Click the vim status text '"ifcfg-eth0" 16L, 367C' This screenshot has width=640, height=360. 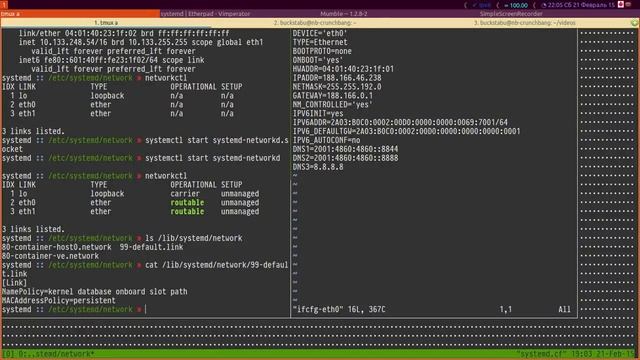pyautogui.click(x=339, y=309)
